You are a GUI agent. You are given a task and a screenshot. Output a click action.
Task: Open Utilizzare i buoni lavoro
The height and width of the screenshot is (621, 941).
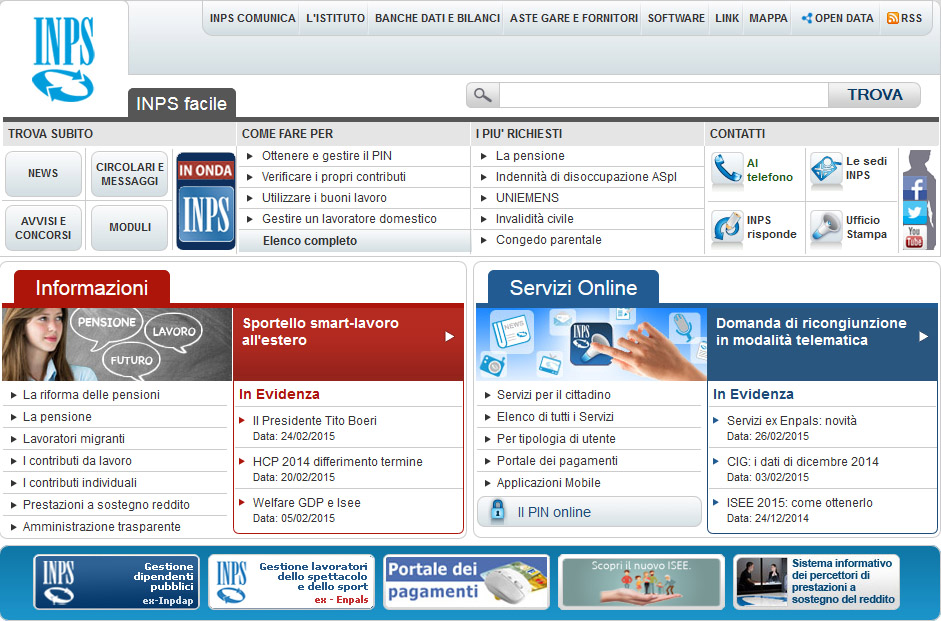324,198
